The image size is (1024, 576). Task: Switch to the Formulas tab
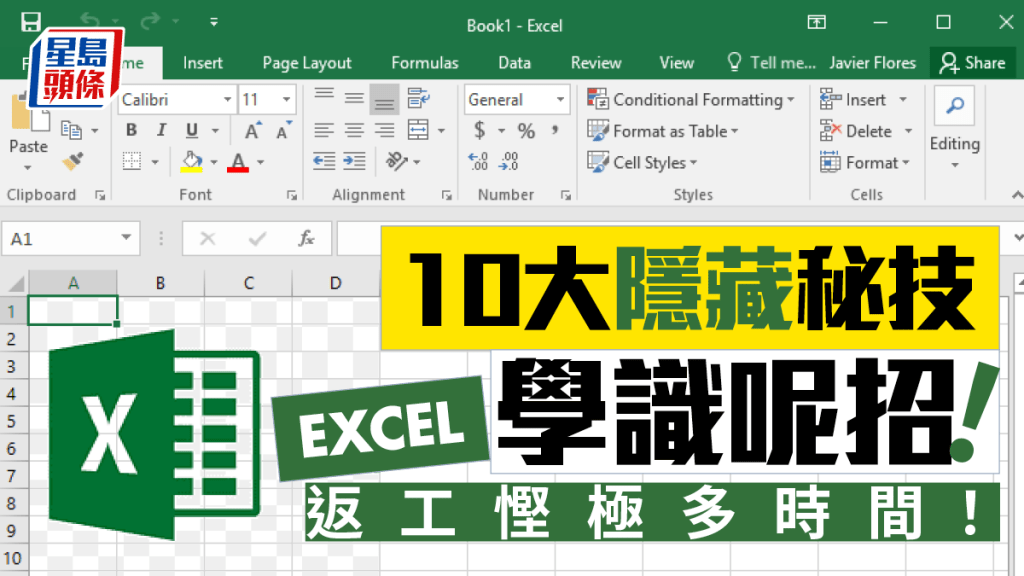[425, 63]
